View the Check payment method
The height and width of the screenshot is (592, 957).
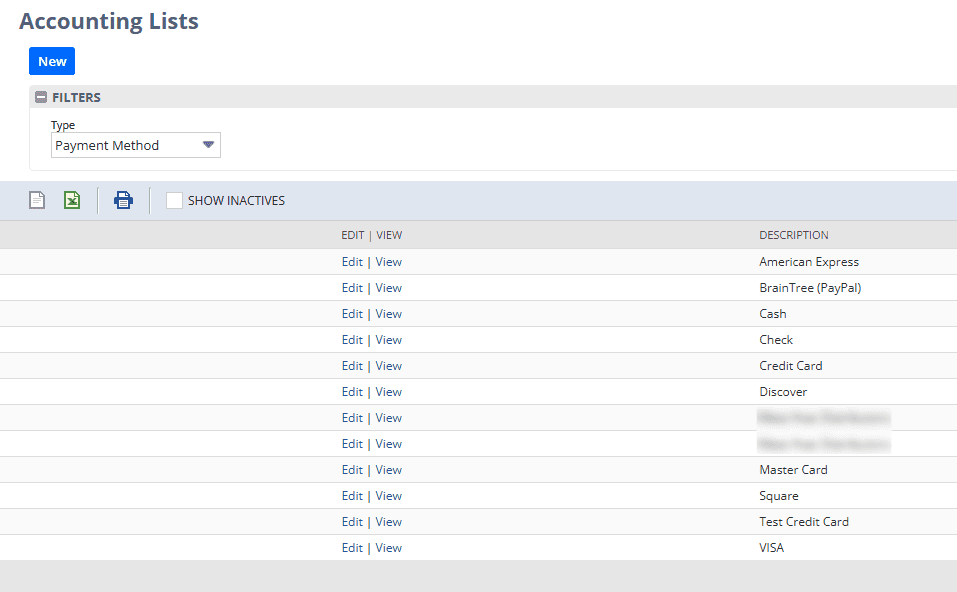click(388, 340)
